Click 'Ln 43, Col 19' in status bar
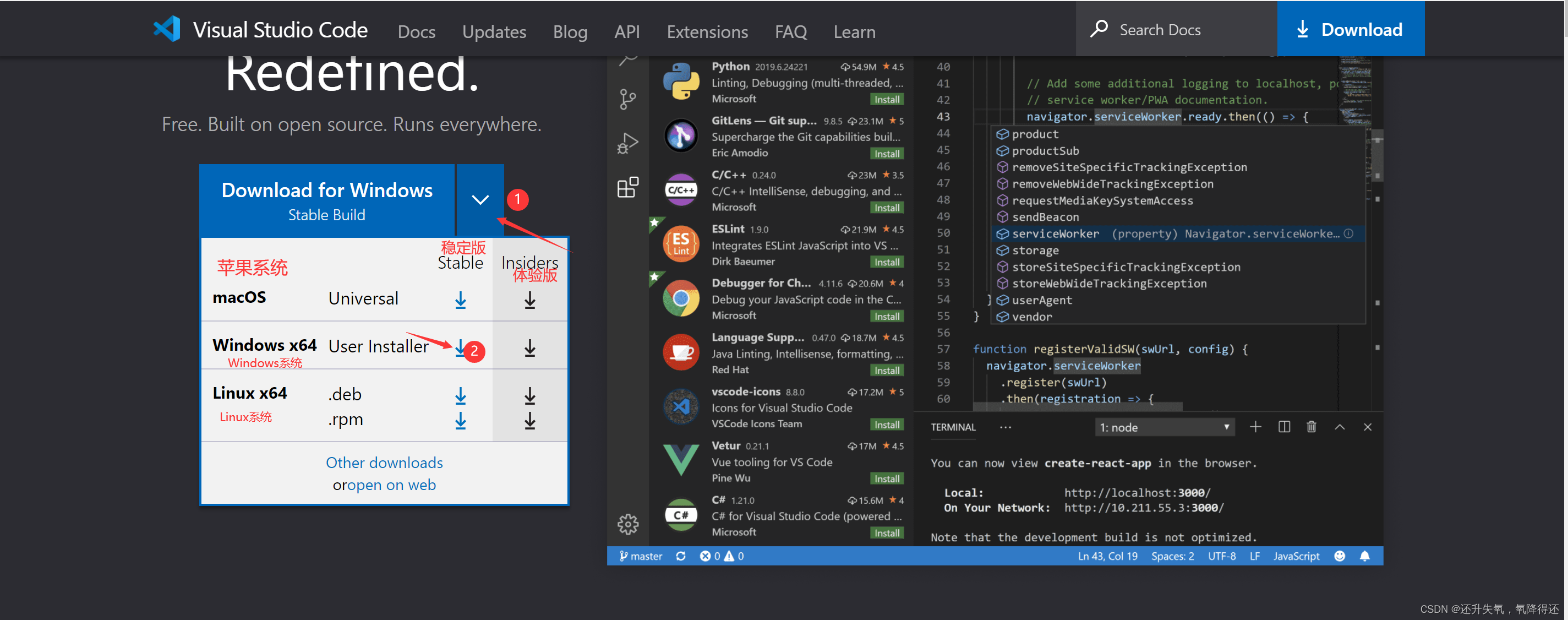The width and height of the screenshot is (1568, 620). tap(1107, 556)
